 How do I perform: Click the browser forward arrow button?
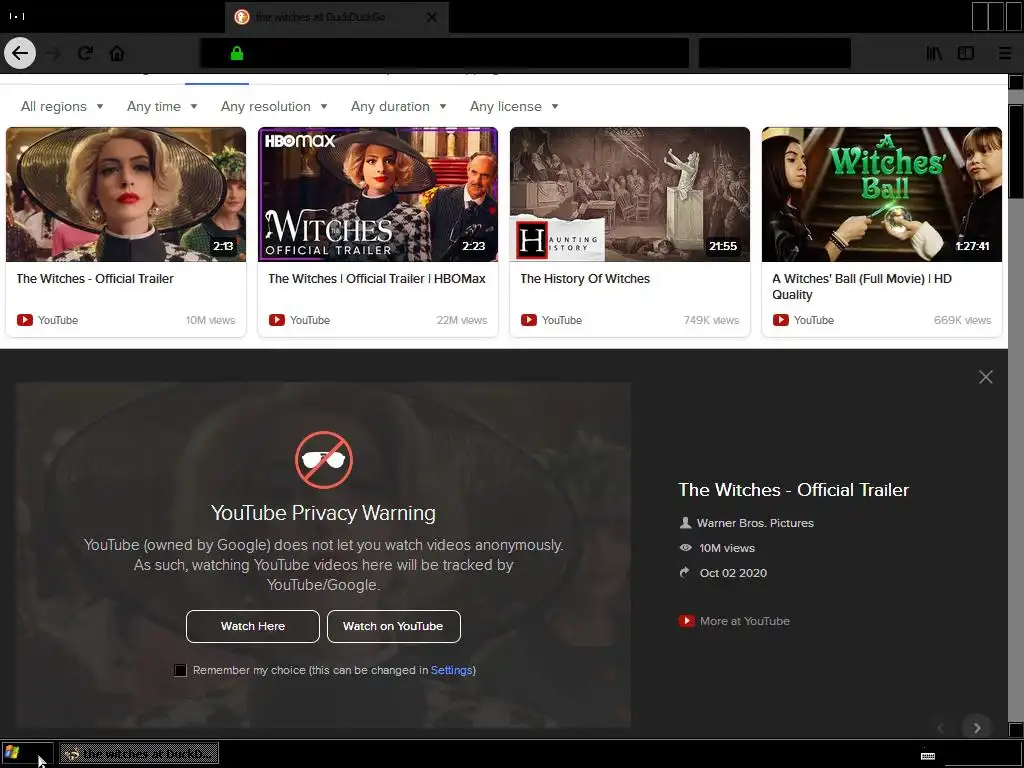click(53, 54)
